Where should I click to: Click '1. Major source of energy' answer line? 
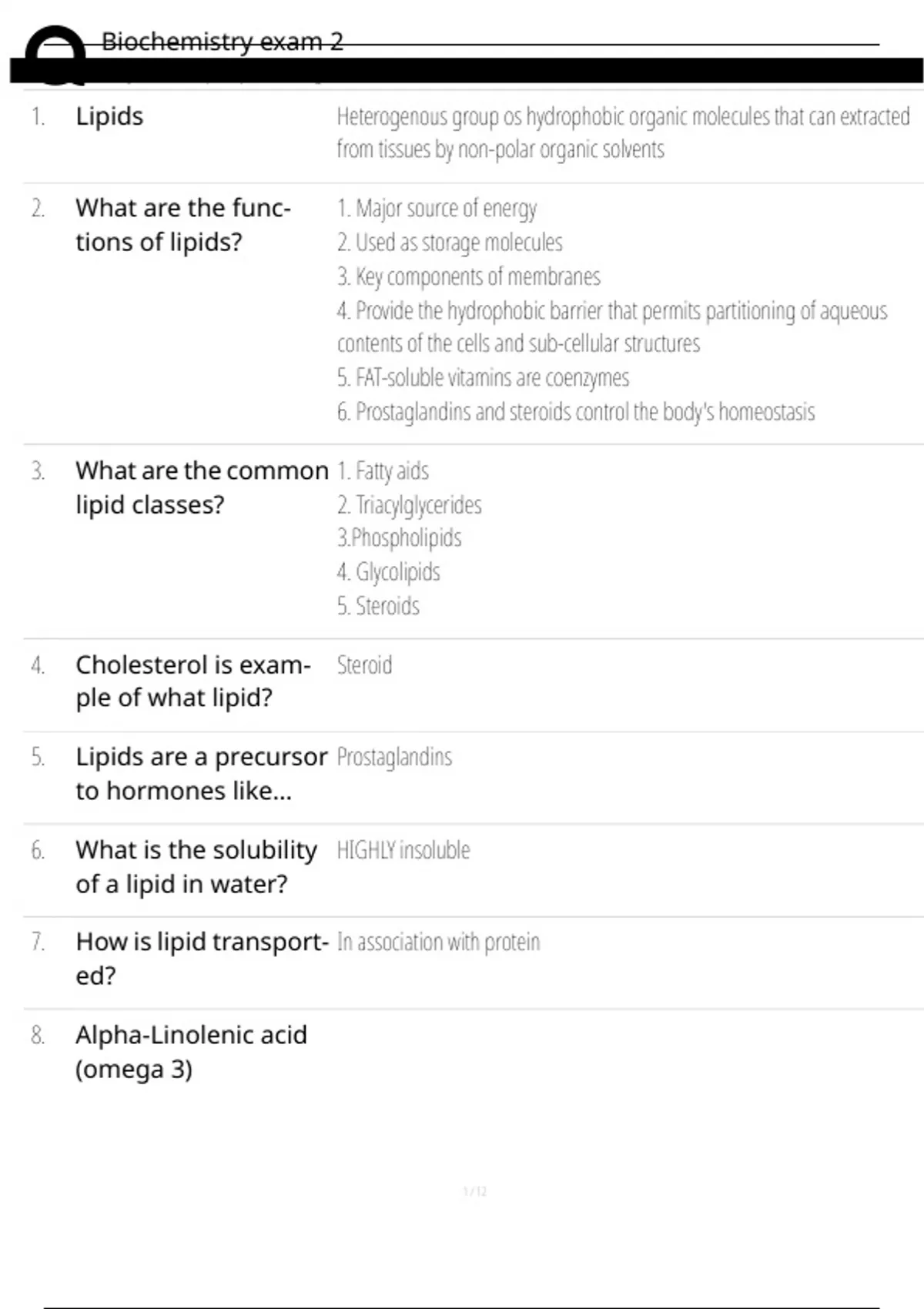(437, 208)
